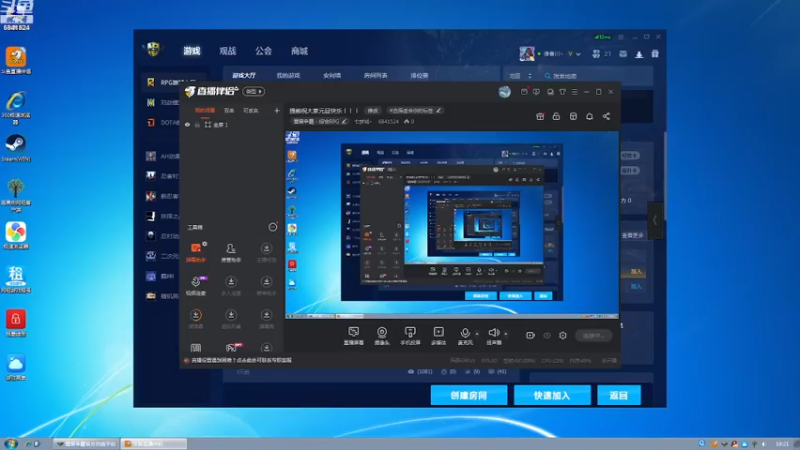Select the 游戏大厅 sub-tab

coord(244,76)
